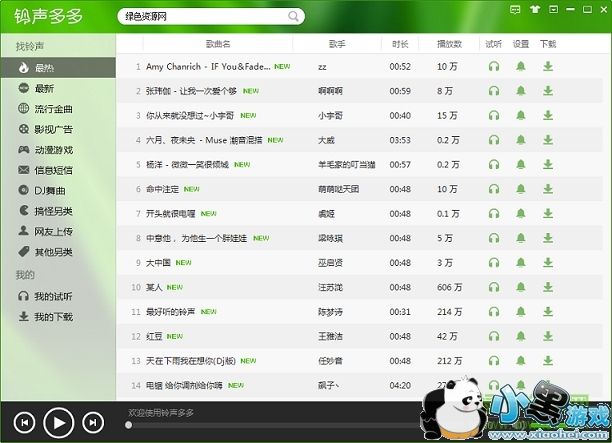Viewport: 612px width, 443px height.
Task: Click the playback progress slider handle
Action: (x=128, y=425)
